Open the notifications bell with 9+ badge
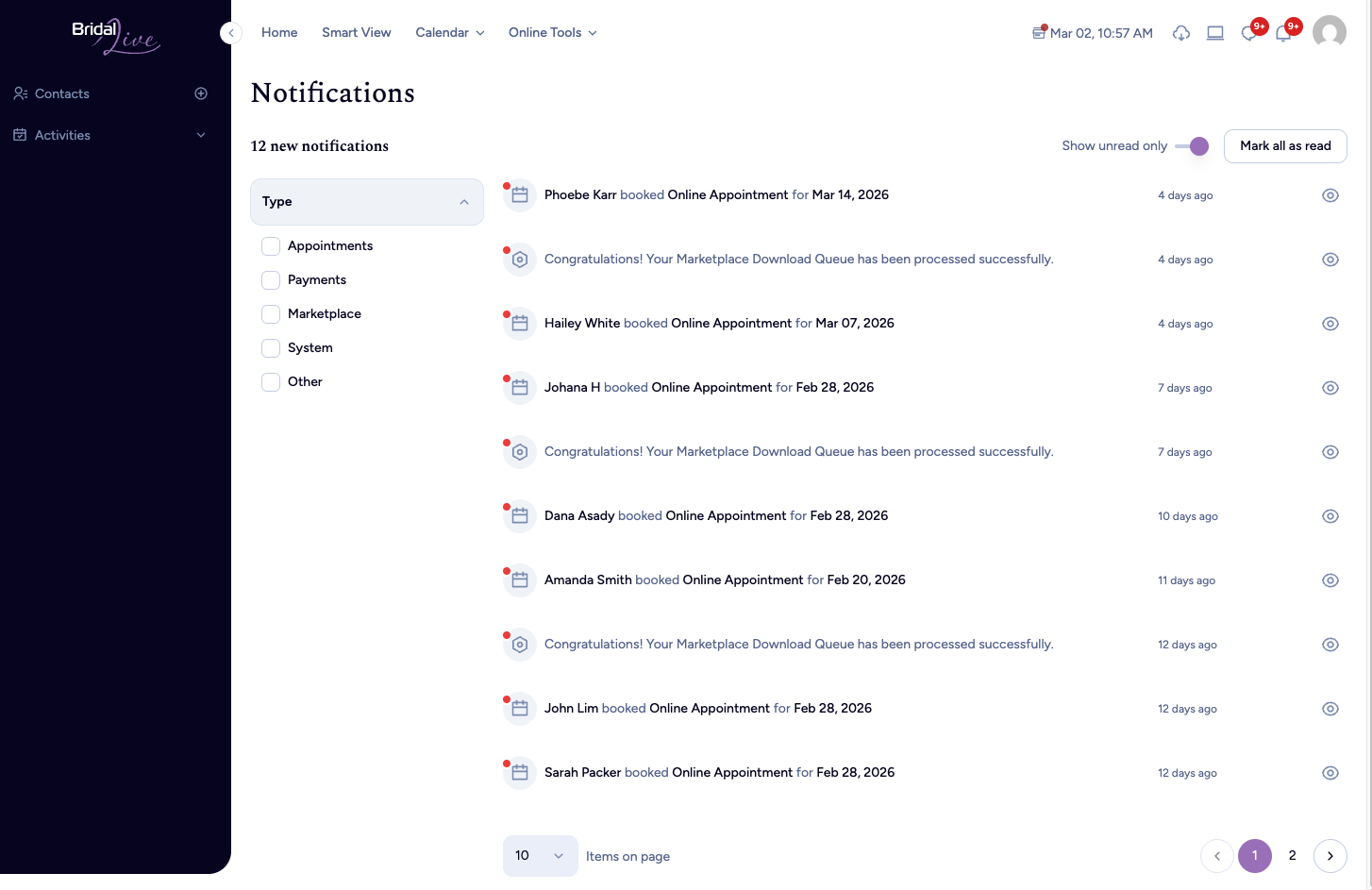 (x=1283, y=34)
